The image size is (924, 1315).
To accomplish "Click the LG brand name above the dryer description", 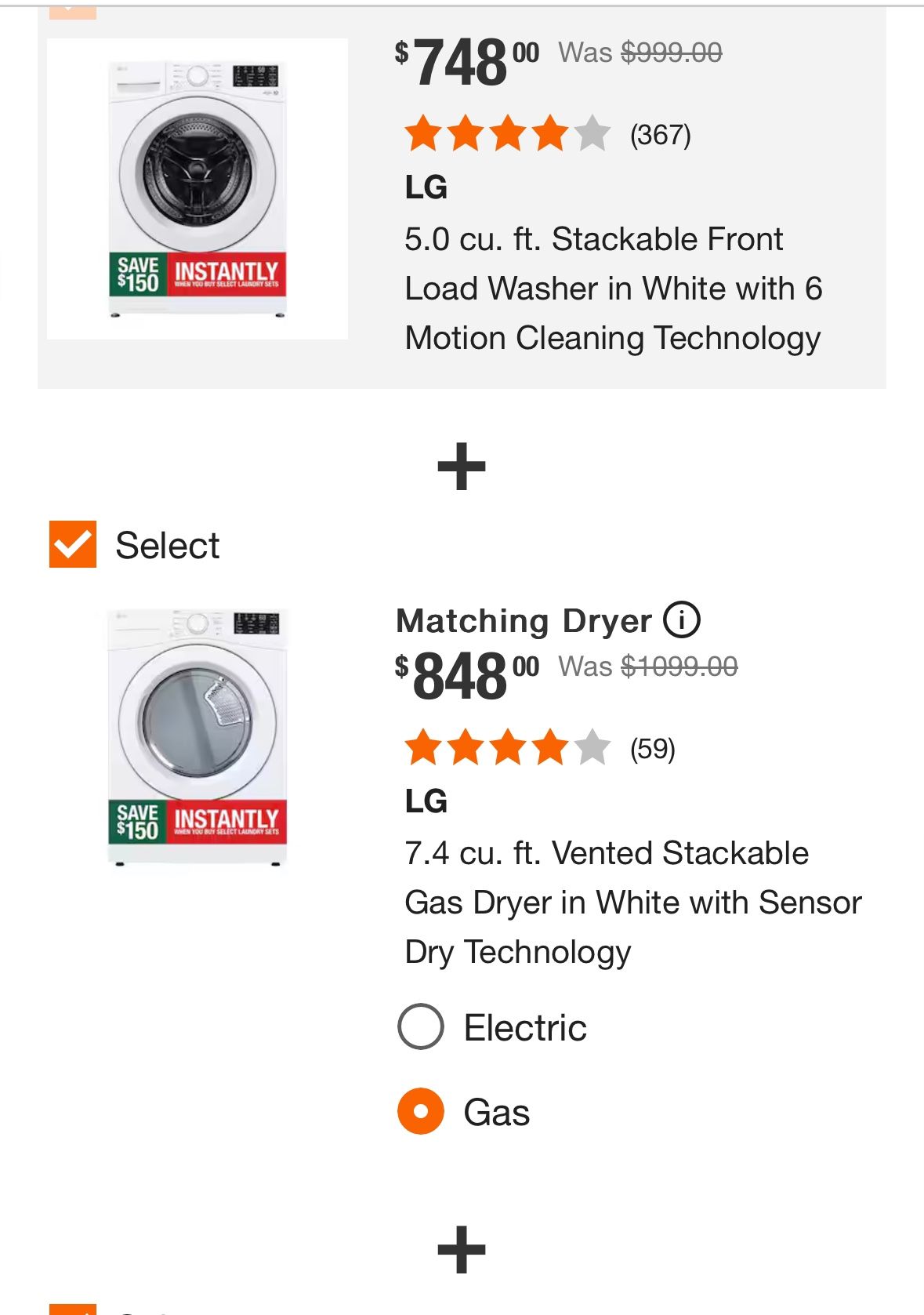I will (424, 803).
